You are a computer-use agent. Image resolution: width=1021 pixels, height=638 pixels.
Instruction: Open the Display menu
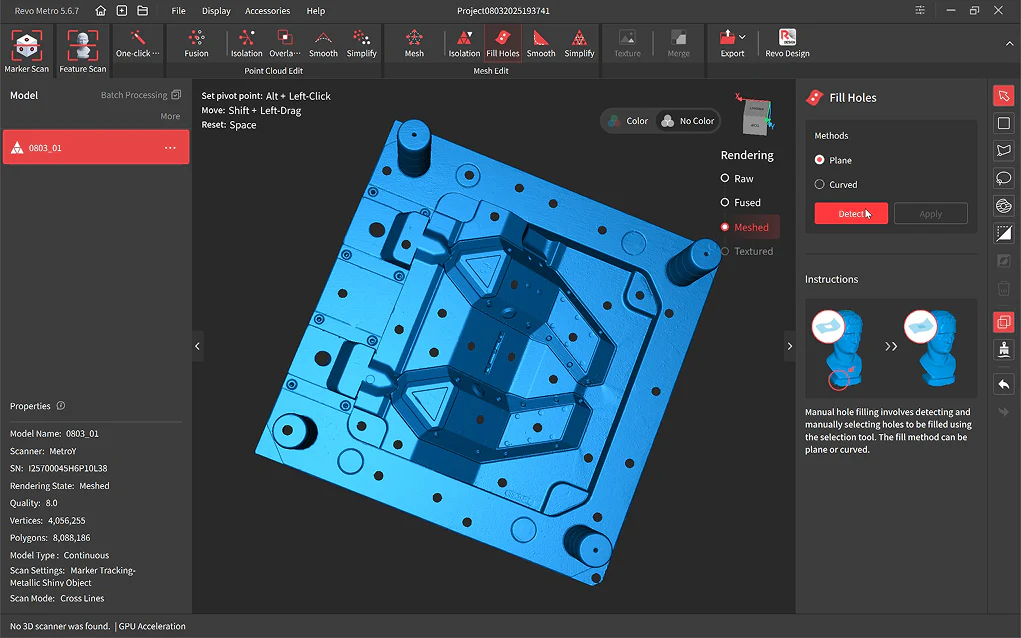(x=216, y=11)
